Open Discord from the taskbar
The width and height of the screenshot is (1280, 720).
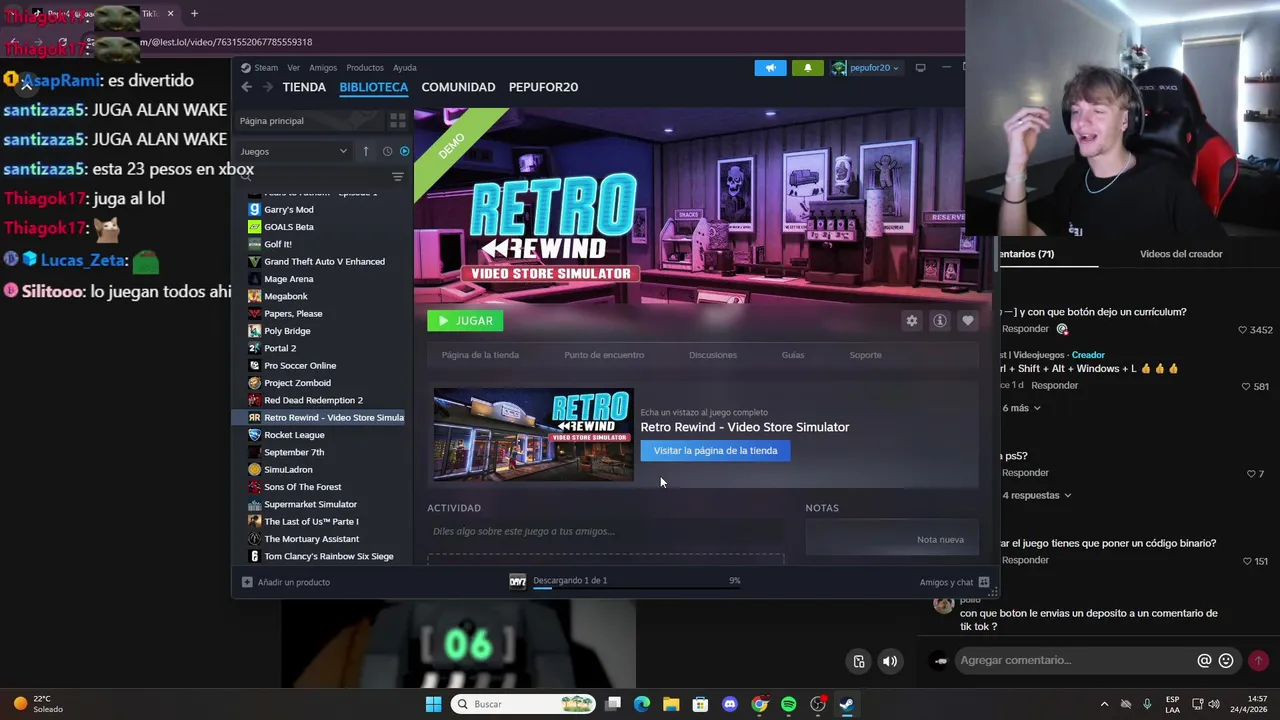coord(730,704)
